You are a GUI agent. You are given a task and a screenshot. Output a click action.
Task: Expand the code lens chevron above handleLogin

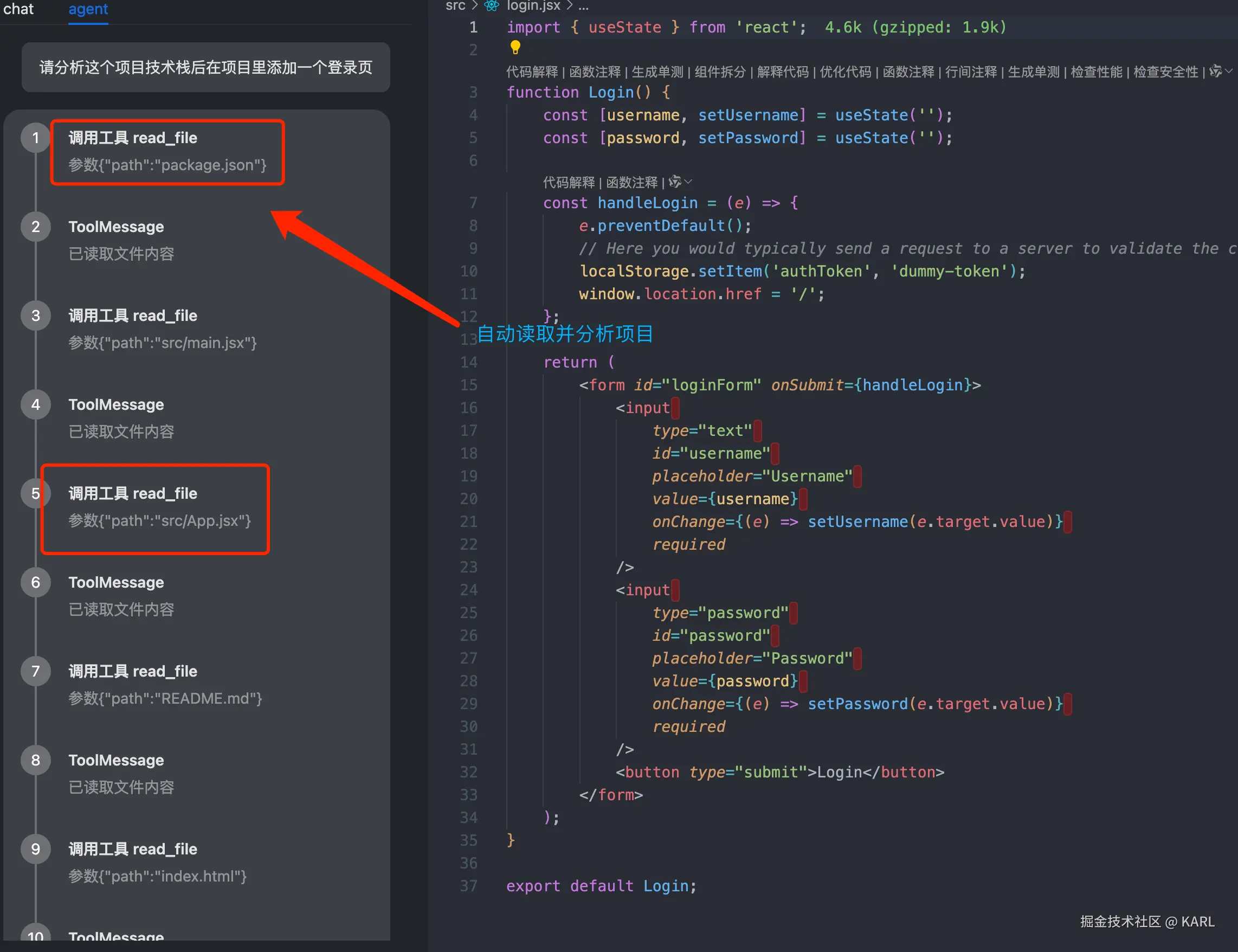pos(688,182)
